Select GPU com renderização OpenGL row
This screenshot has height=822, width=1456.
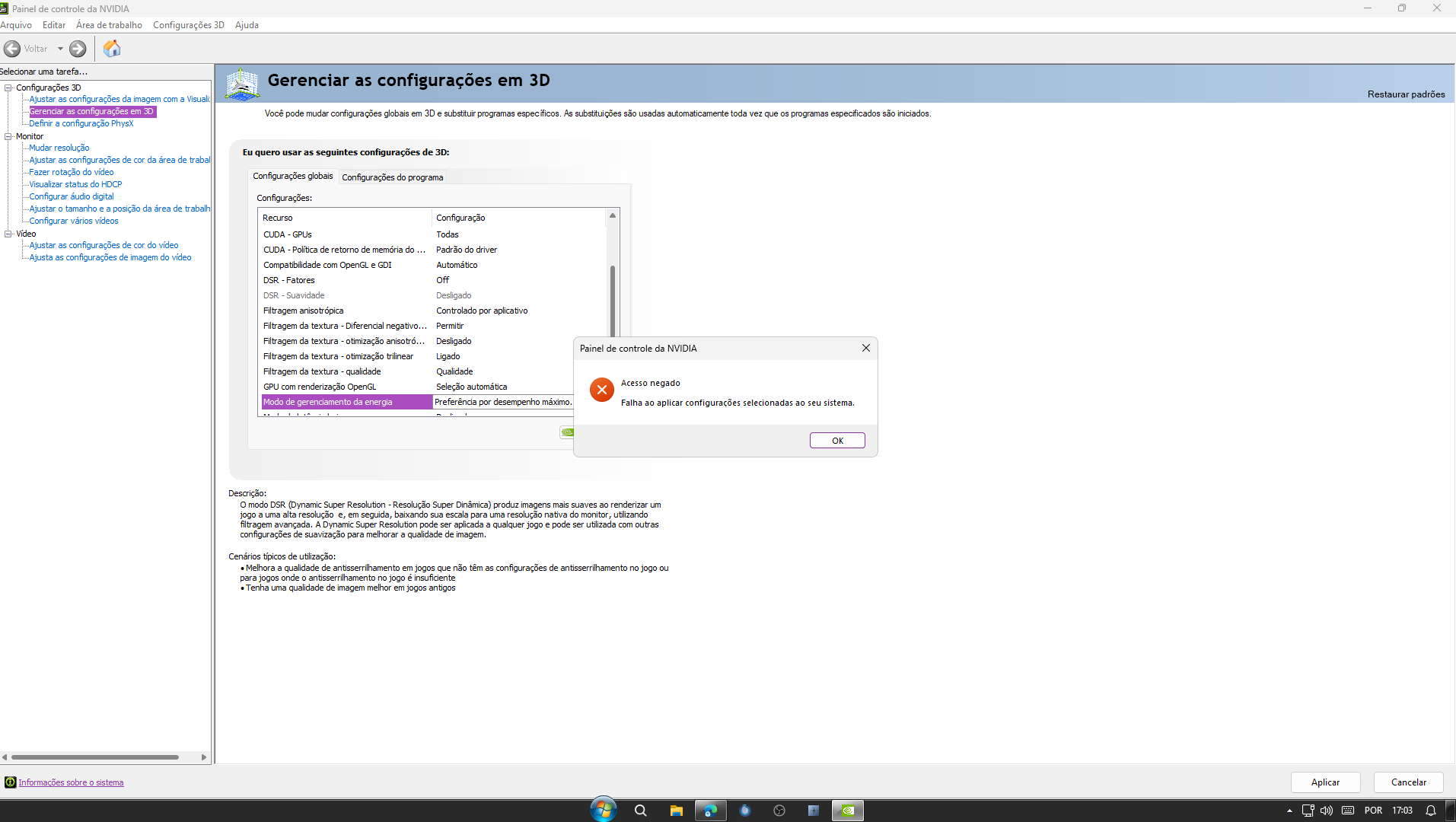tap(417, 387)
